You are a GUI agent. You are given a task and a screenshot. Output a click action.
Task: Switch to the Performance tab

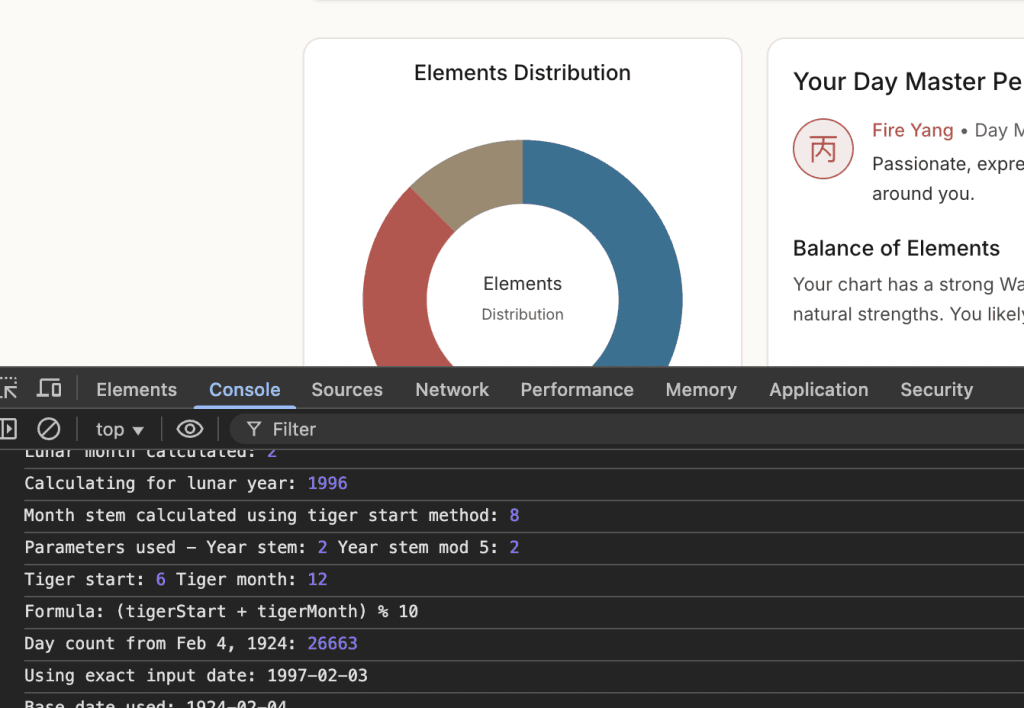[x=577, y=389]
